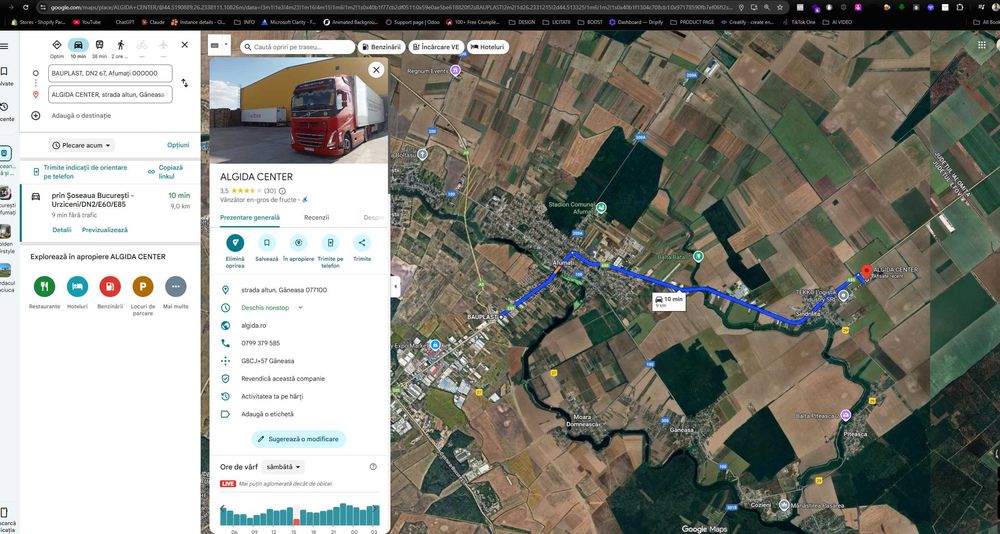
Task: Open the algida.ro website link
Action: tap(253, 325)
